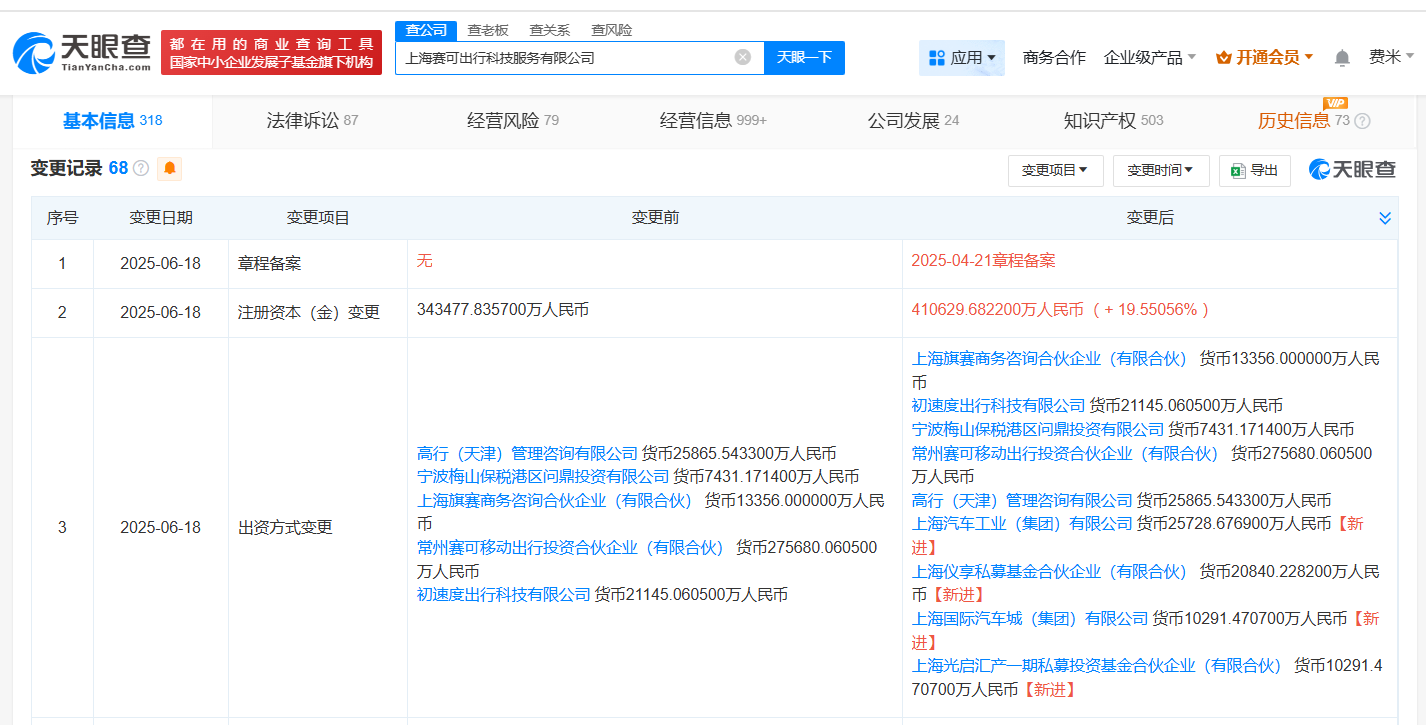Click the 410629.682200万人民币 value
1426x725 pixels.
(x=998, y=310)
